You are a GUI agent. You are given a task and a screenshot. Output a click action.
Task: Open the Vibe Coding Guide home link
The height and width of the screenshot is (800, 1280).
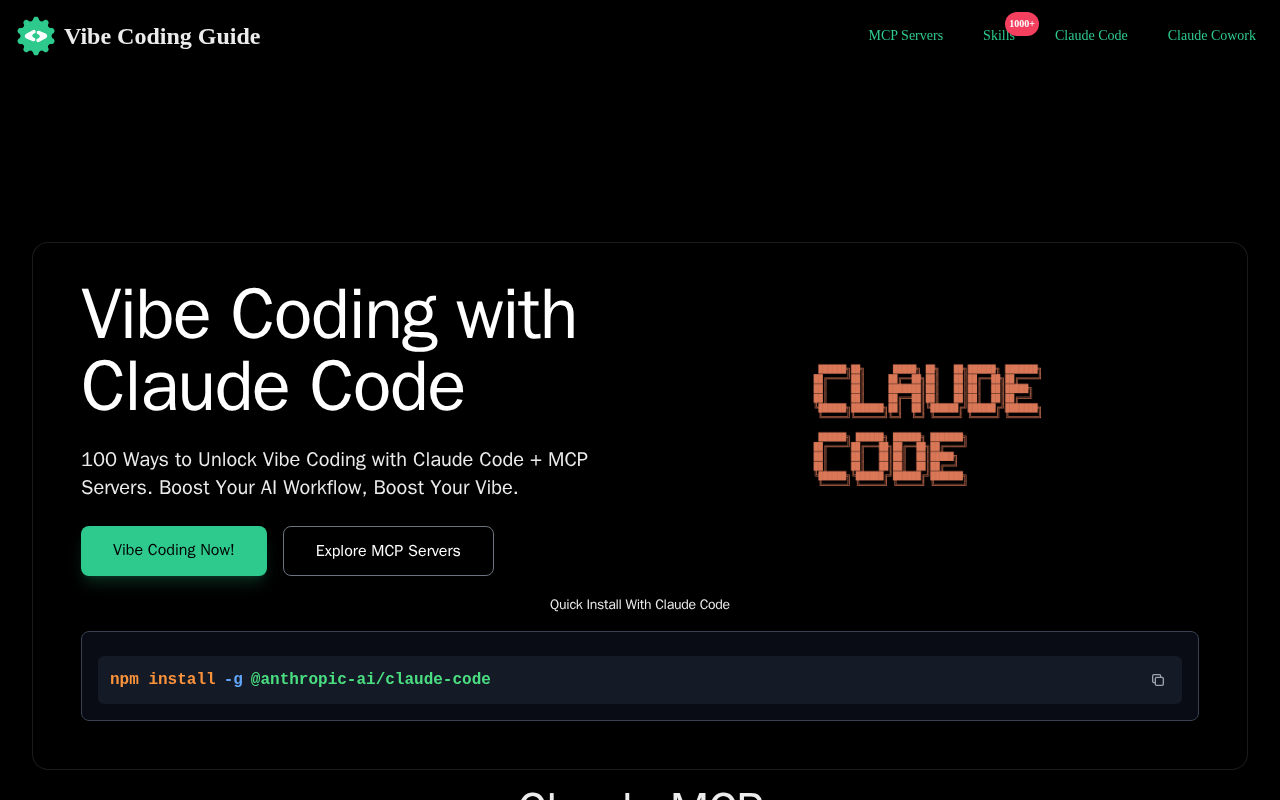139,36
